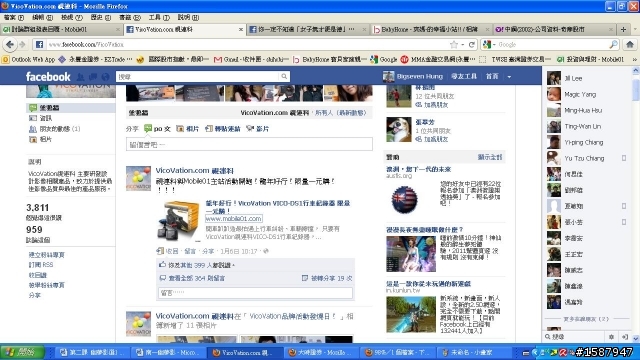Open the list all tabs dropdown
640x360 pixels.
click(635, 29)
